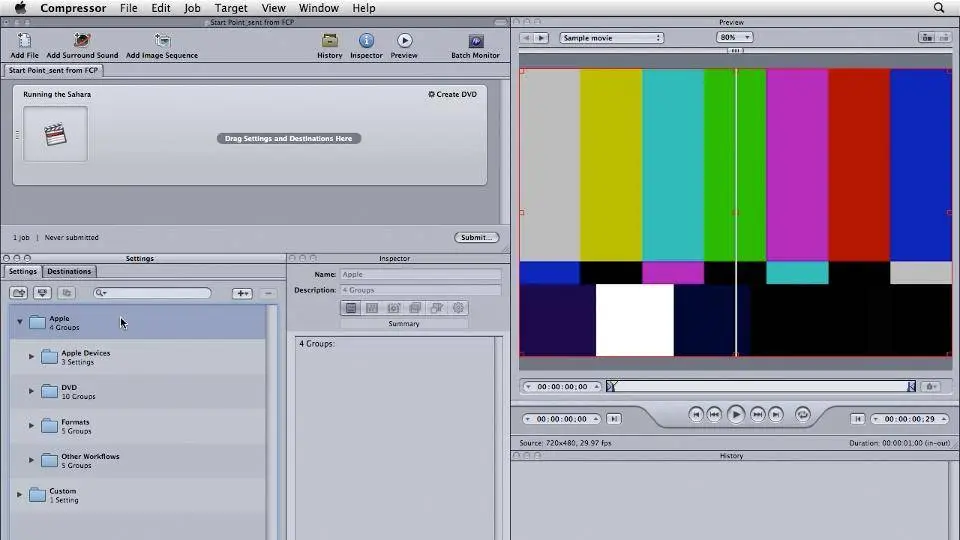This screenshot has width=960, height=540.
Task: Click the create new settings group icon
Action: tap(19, 293)
